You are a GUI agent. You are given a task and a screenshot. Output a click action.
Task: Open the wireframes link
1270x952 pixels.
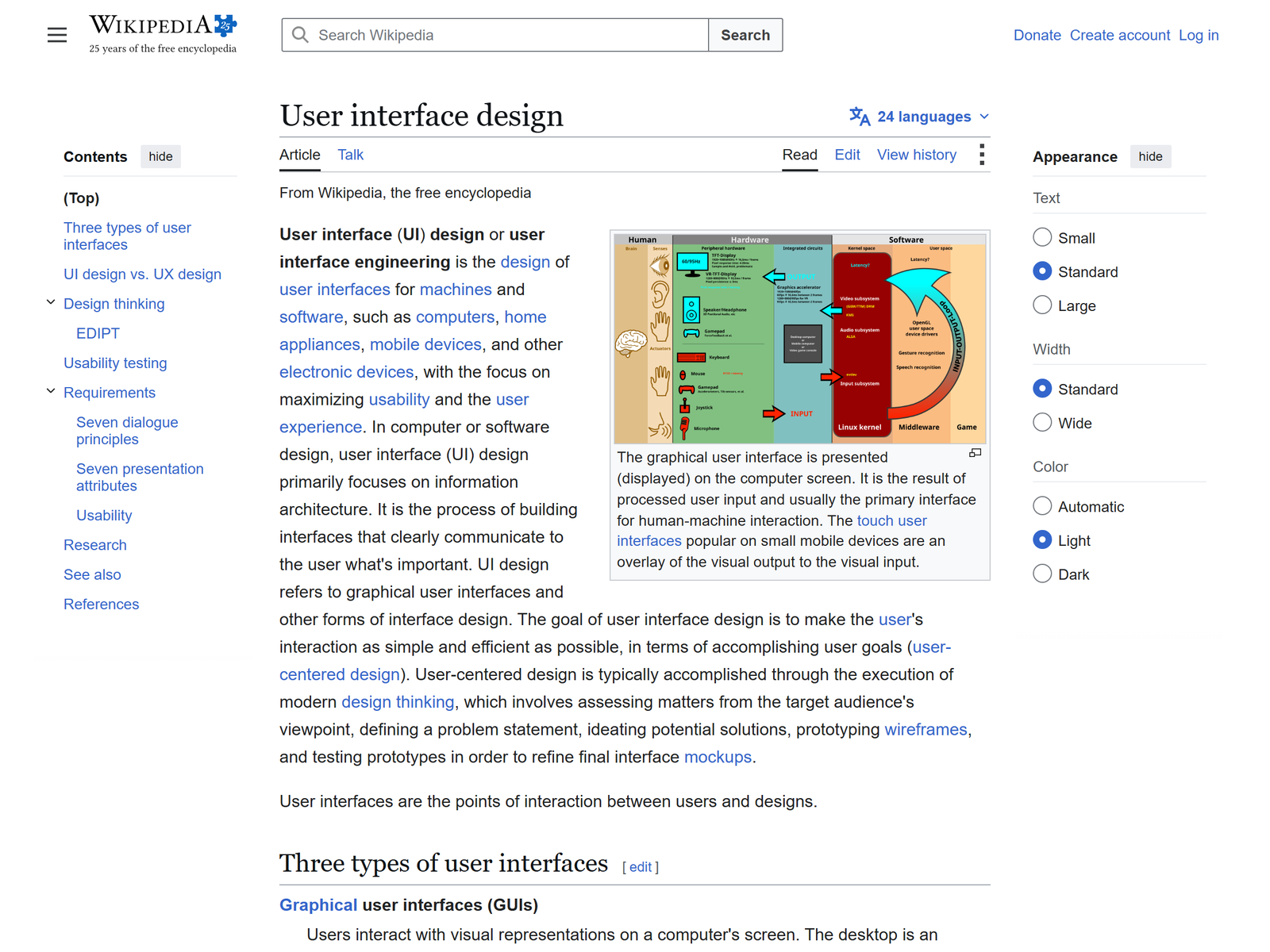(x=926, y=730)
